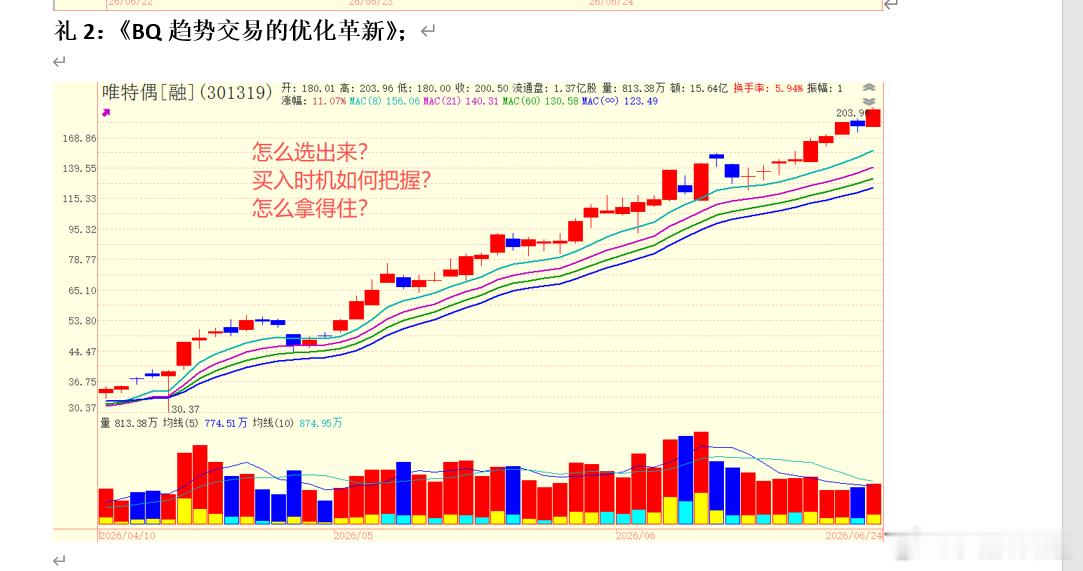This screenshot has height=571, width=1083.
Task: Click the MAC(∞) 123.49 indicator label
Action: 620,101
